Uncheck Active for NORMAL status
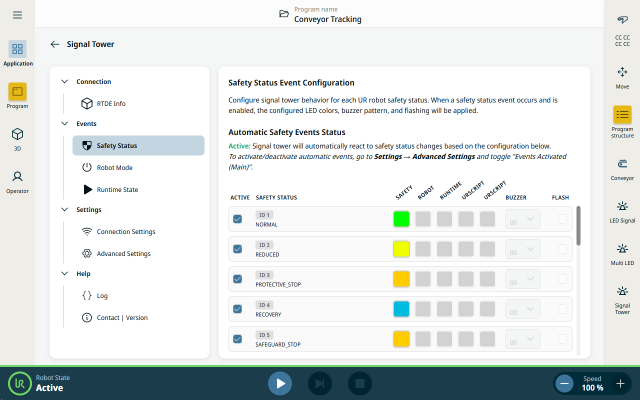This screenshot has height=400, width=640. (238, 219)
